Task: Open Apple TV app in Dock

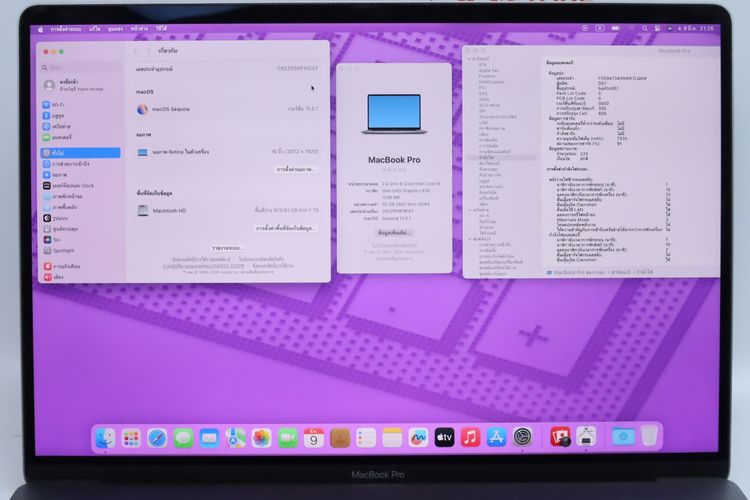Action: click(x=444, y=438)
